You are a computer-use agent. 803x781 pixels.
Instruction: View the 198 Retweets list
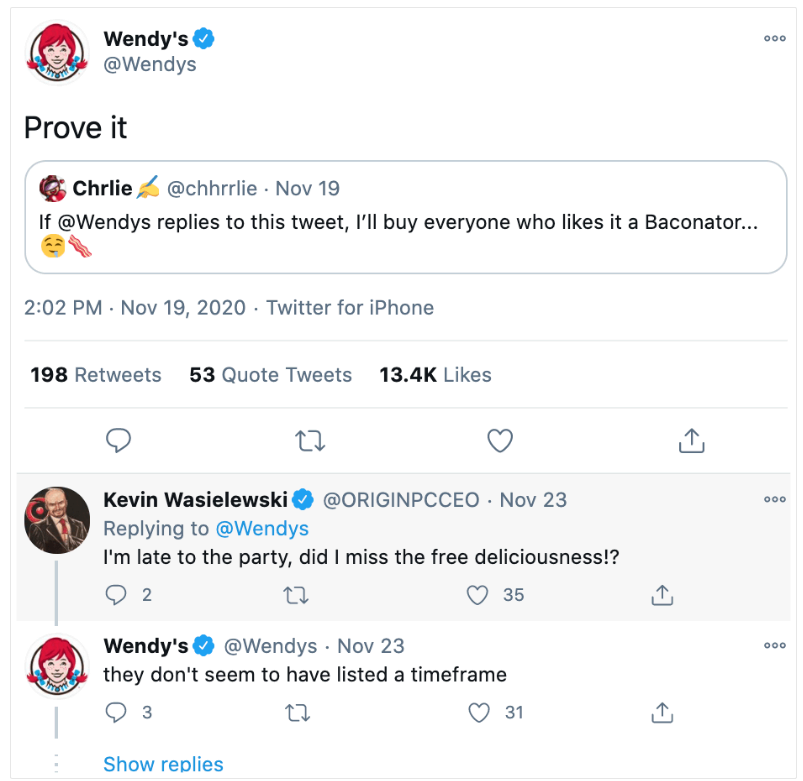click(96, 375)
